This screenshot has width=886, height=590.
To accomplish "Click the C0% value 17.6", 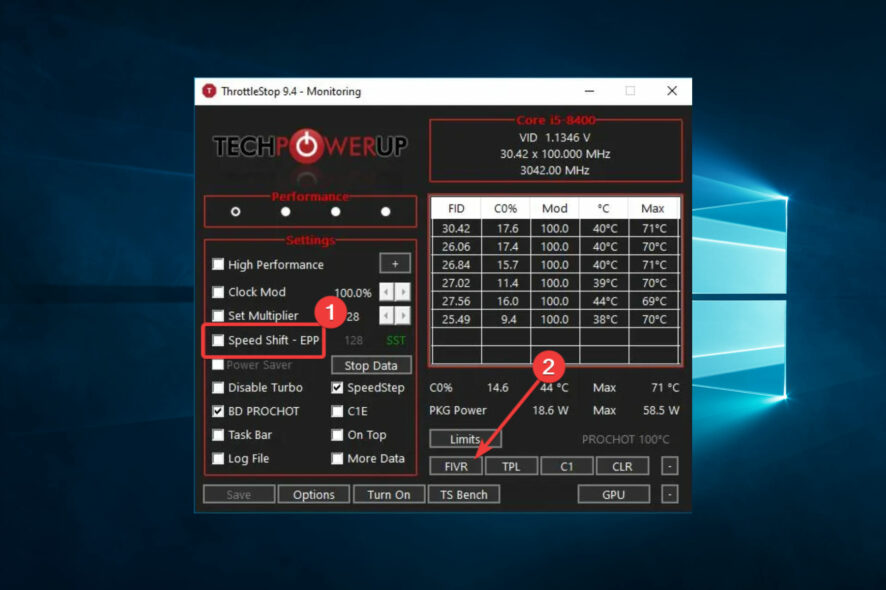I will [507, 229].
